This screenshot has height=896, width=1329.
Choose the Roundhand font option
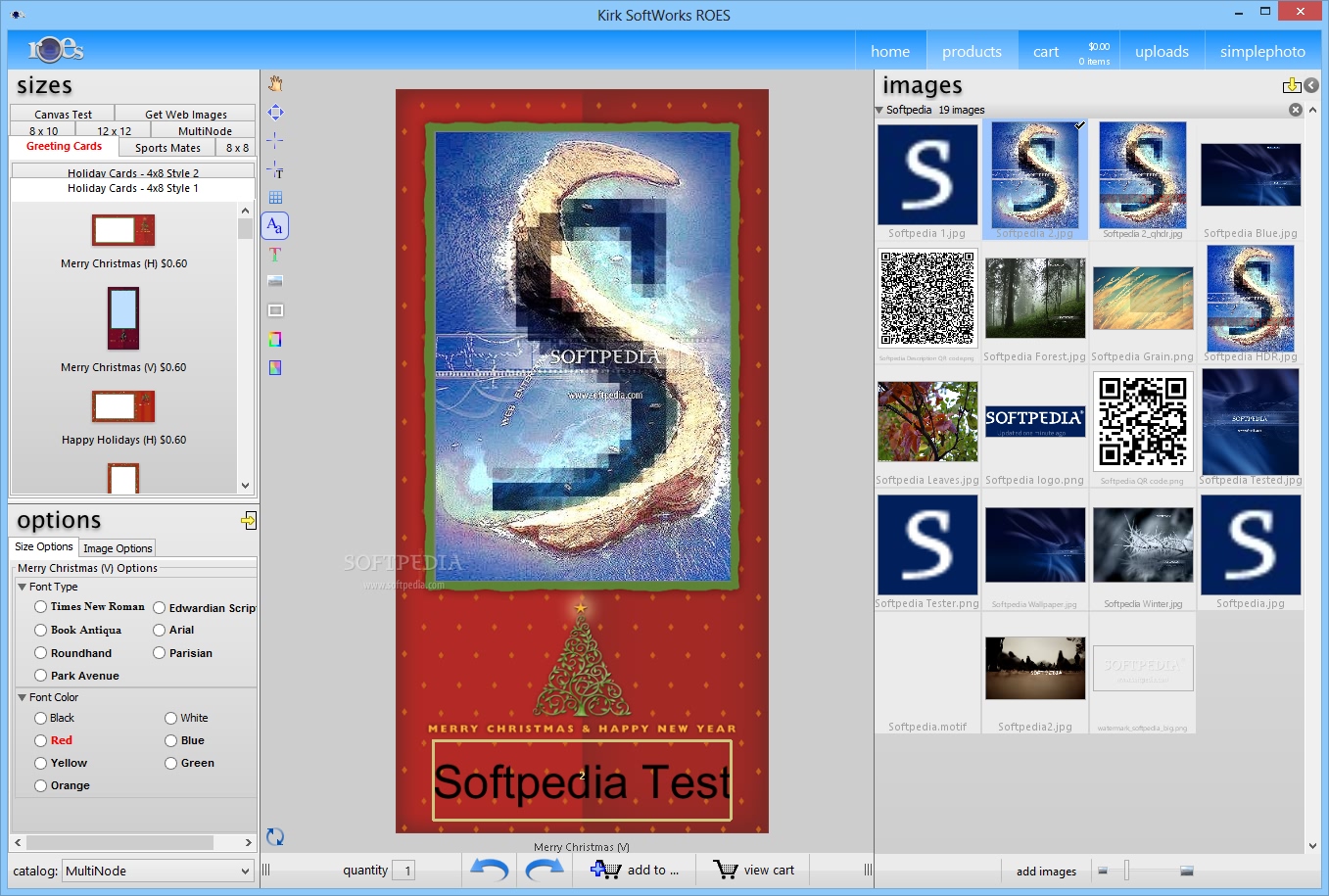41,653
